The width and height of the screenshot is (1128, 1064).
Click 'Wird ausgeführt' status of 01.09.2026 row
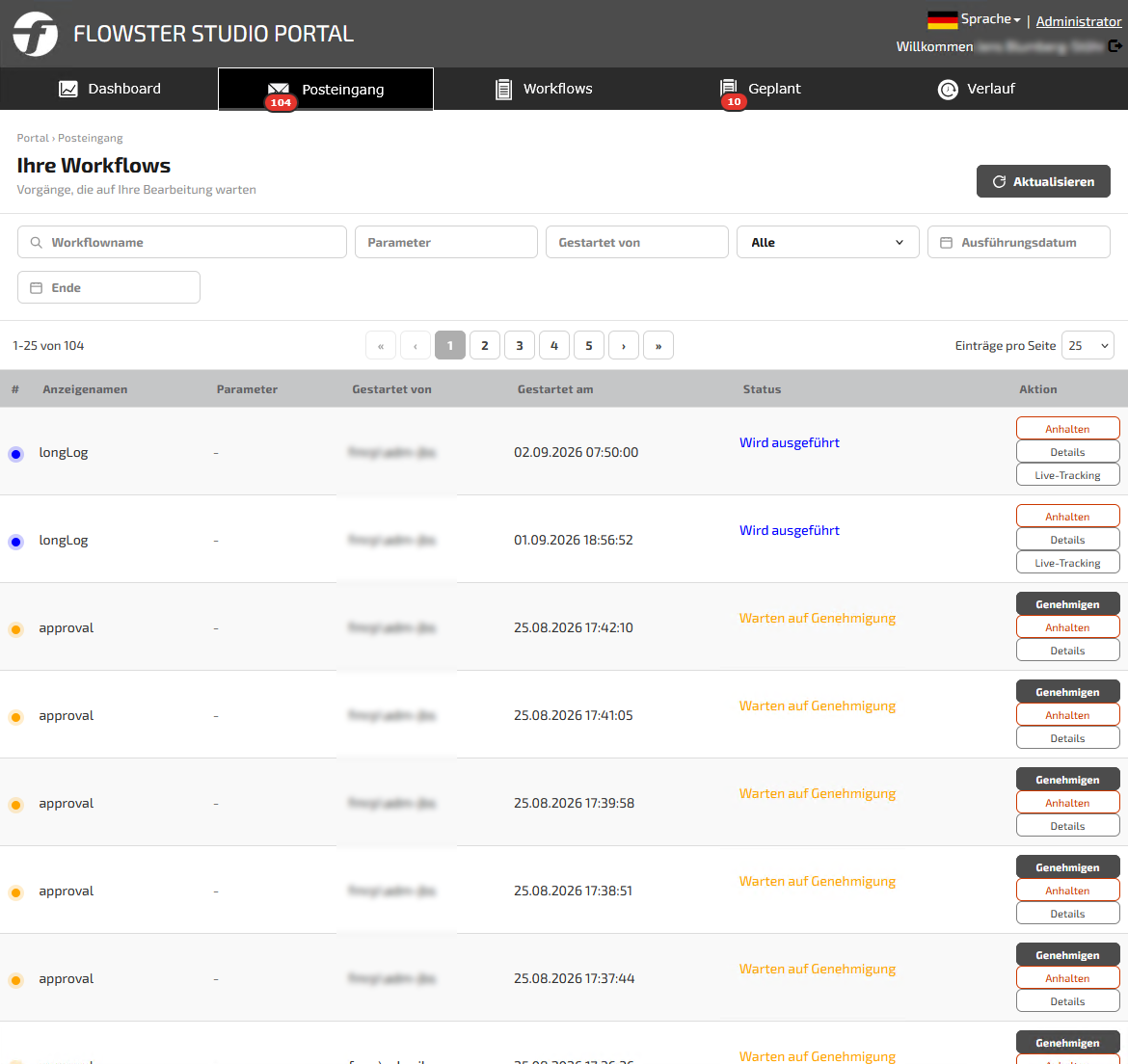pyautogui.click(x=790, y=531)
